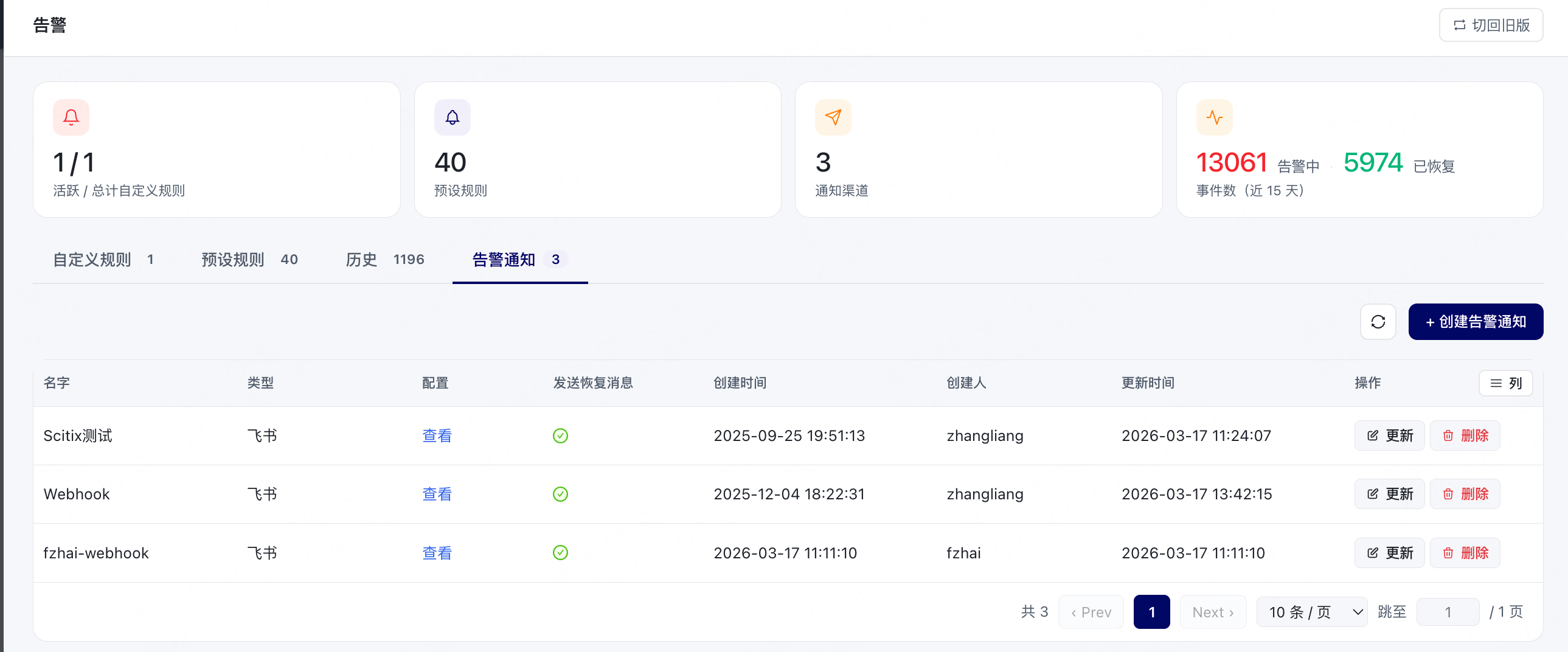This screenshot has width=1568, height=652.
Task: Click creation time 2025-12-04 18:22:31
Action: [x=789, y=494]
